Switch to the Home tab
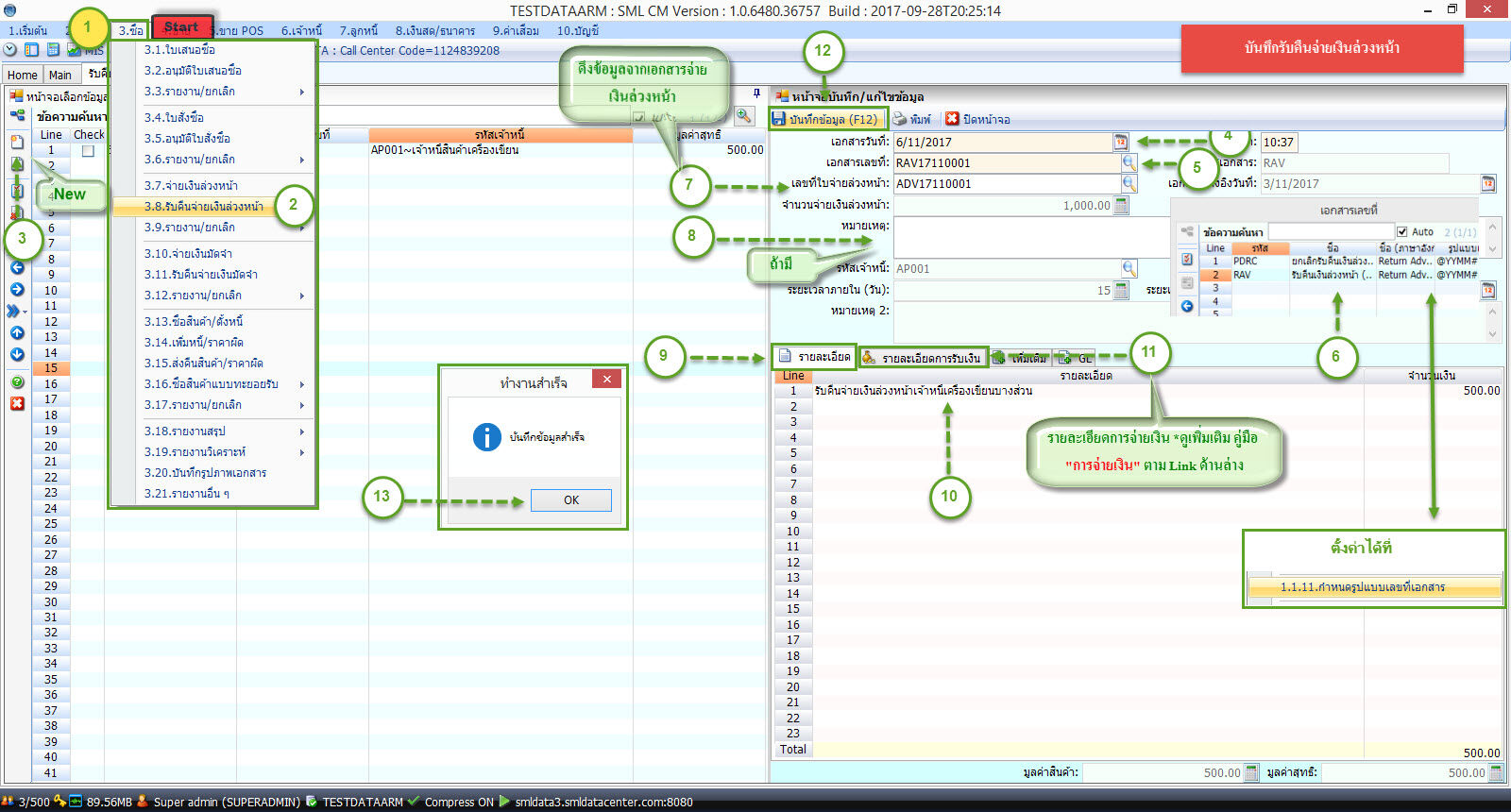This screenshot has width=1511, height=812. pos(22,75)
